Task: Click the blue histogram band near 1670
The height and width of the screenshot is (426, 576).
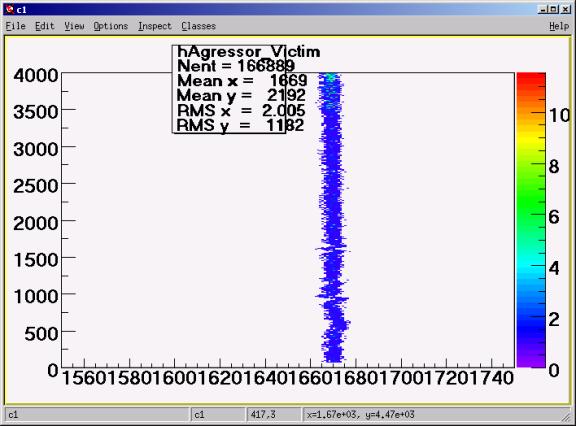Action: tap(333, 220)
